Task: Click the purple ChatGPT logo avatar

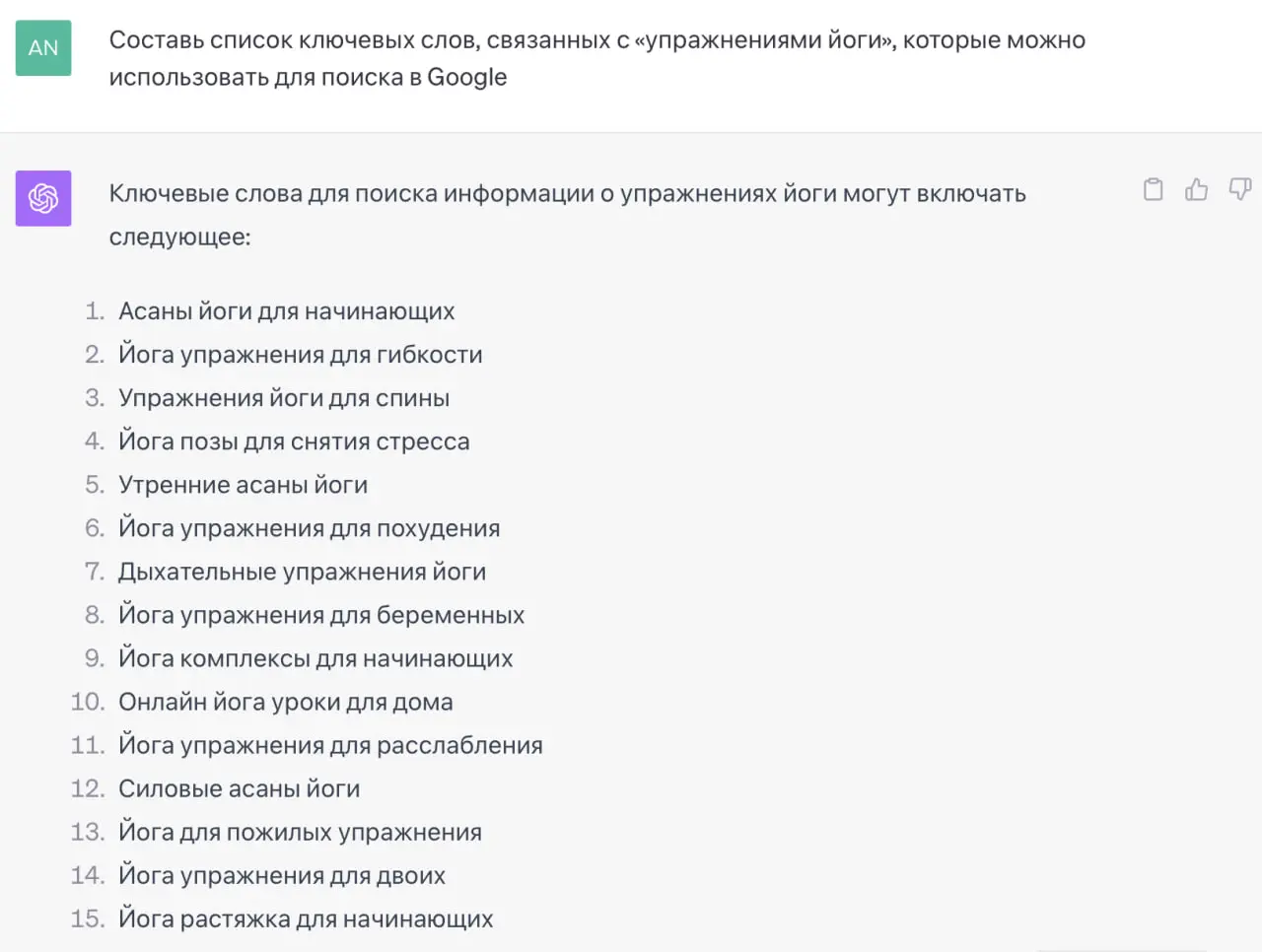Action: (x=43, y=198)
